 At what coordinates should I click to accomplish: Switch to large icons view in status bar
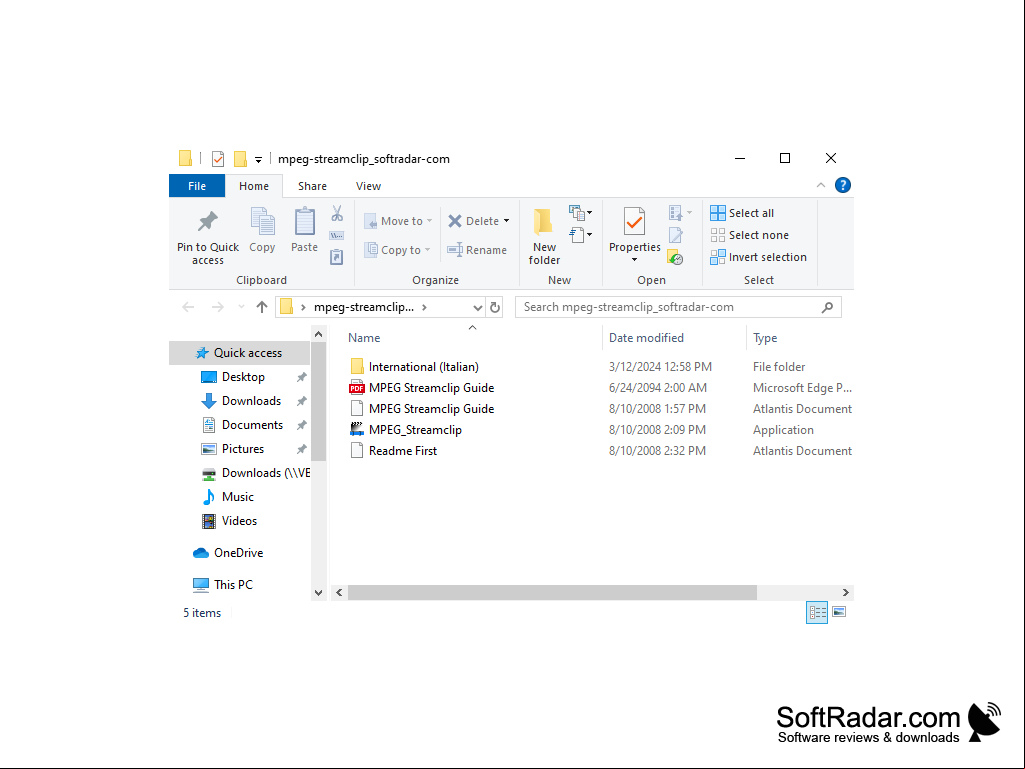pos(839,613)
